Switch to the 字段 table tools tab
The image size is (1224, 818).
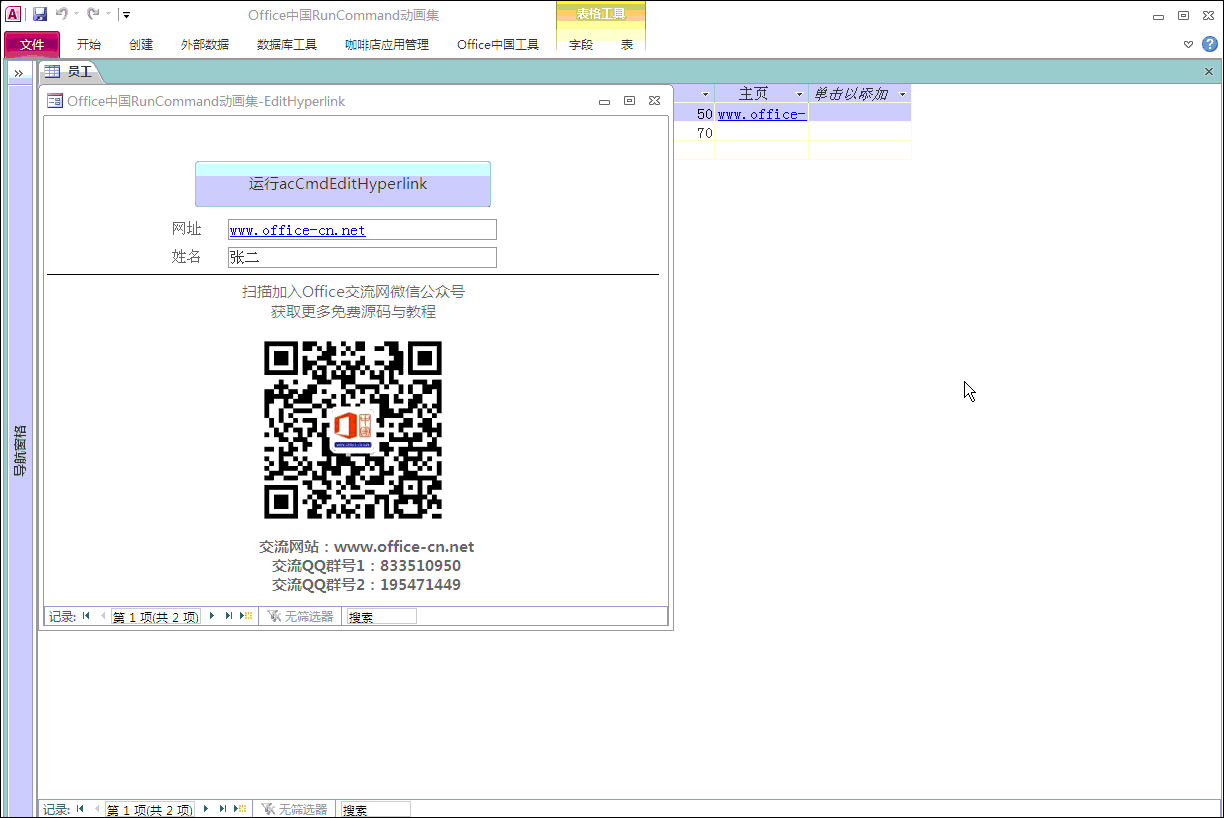[581, 45]
